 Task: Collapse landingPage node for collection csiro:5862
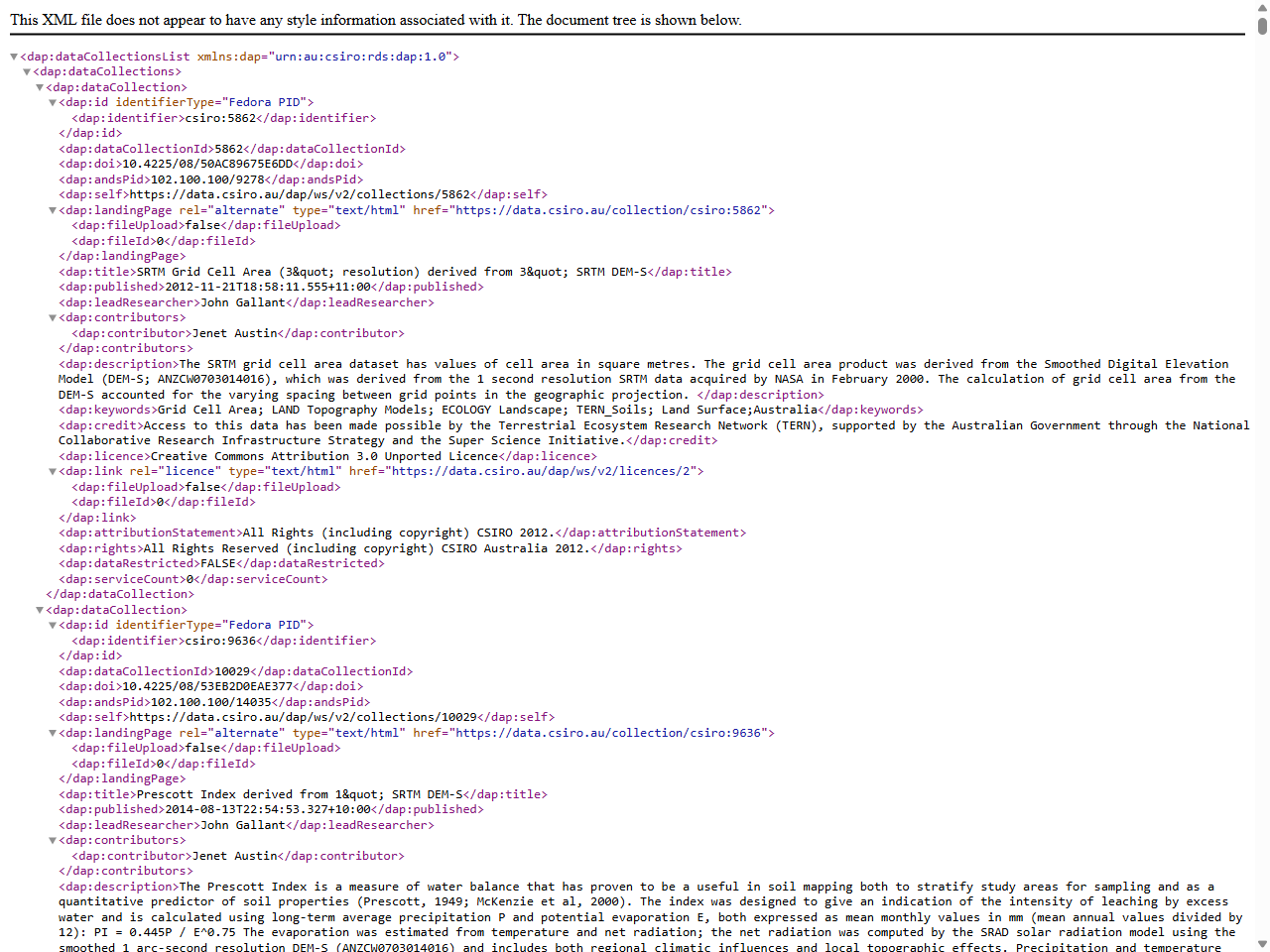click(53, 211)
